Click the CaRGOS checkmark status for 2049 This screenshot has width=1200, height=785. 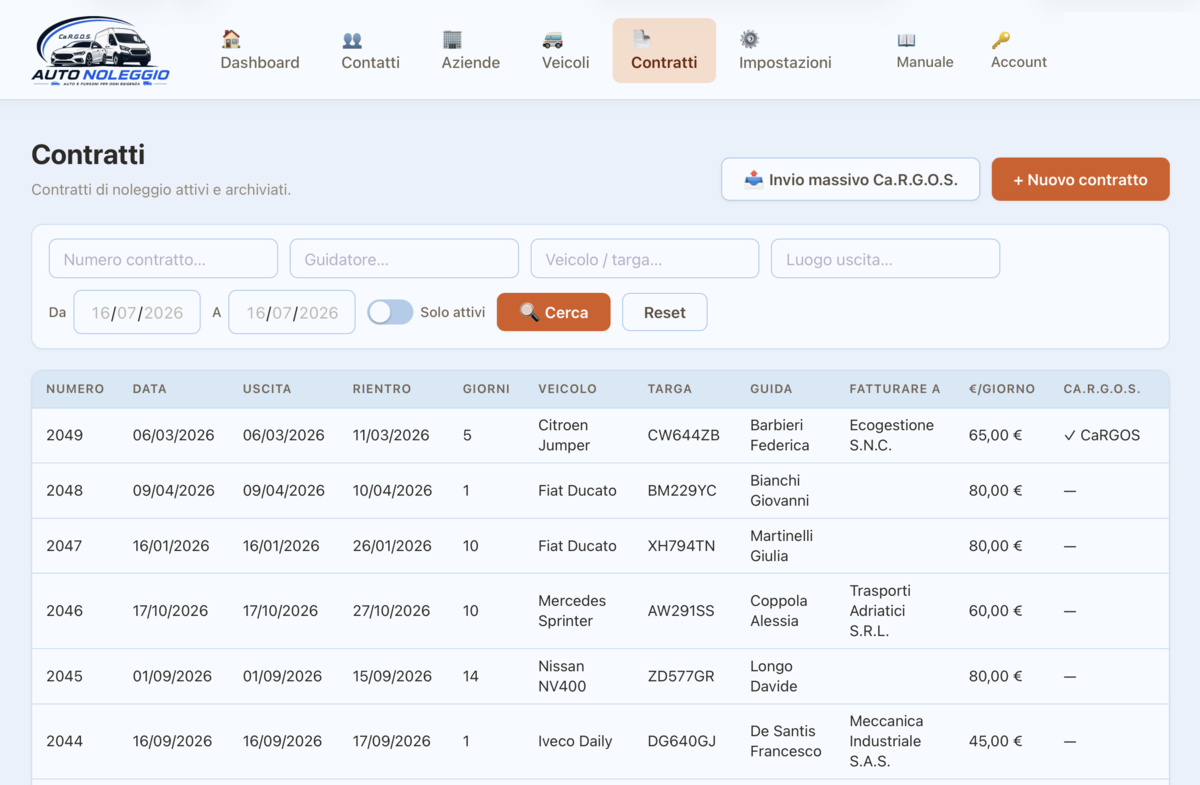click(1102, 436)
